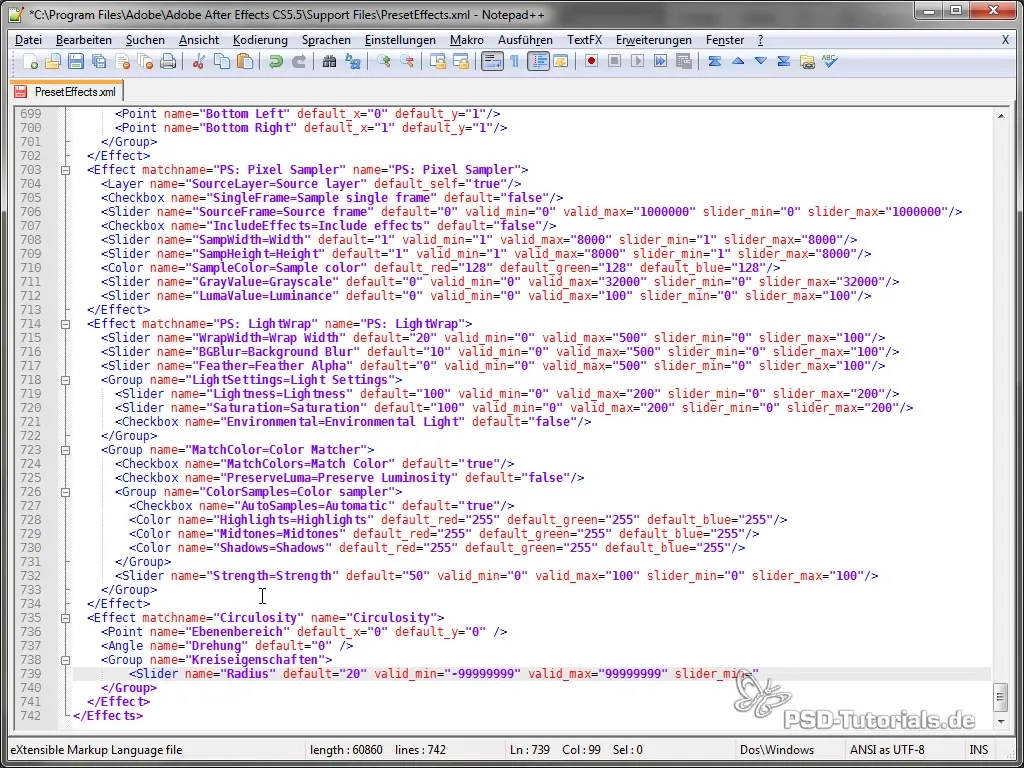The width and height of the screenshot is (1024, 768).
Task: Open the Makro menu
Action: click(x=467, y=40)
